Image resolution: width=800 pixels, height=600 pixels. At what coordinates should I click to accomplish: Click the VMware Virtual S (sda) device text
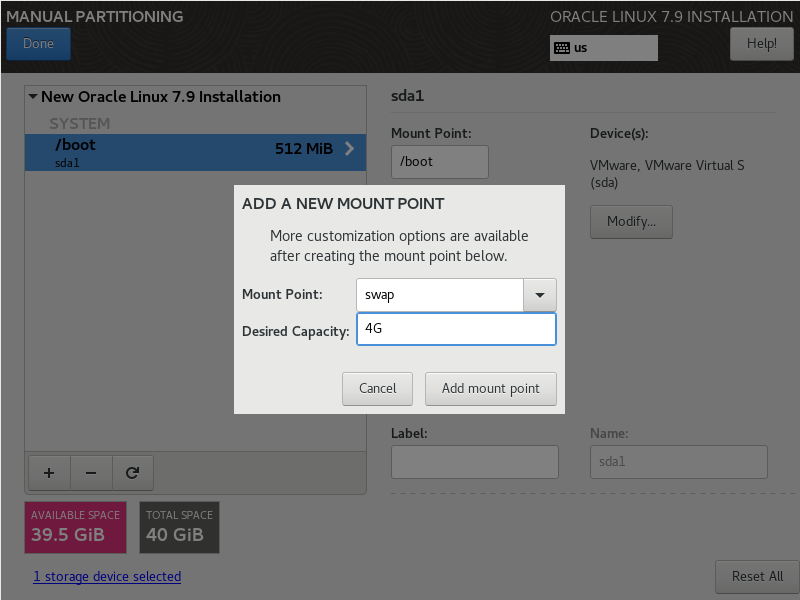click(667, 174)
